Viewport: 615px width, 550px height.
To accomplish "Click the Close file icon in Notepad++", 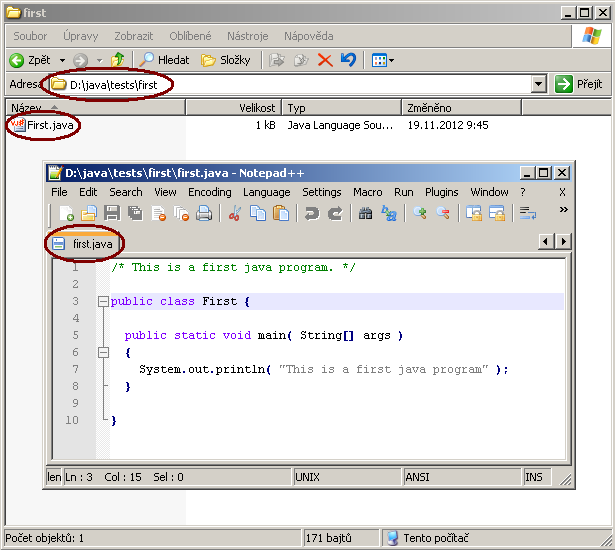I will pyautogui.click(x=158, y=213).
